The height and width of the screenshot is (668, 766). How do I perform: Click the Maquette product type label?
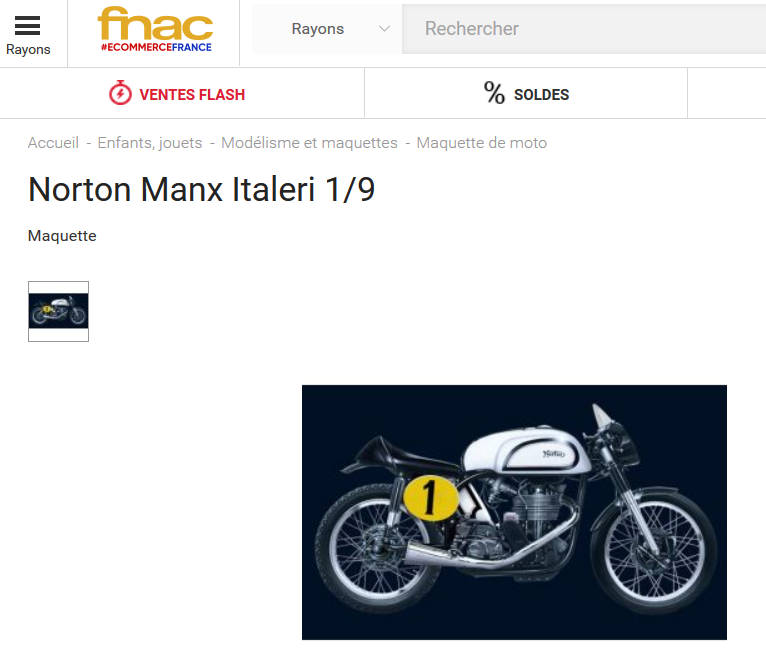tap(62, 236)
